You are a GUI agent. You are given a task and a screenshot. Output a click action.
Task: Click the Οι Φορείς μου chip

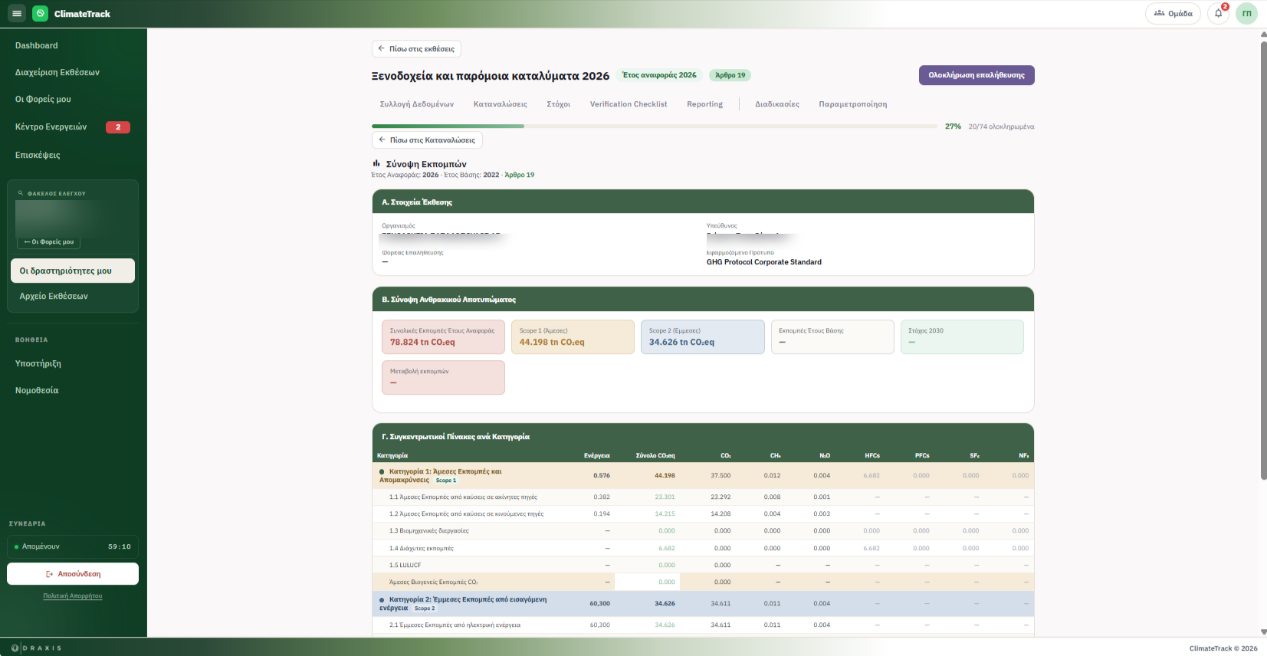[49, 242]
